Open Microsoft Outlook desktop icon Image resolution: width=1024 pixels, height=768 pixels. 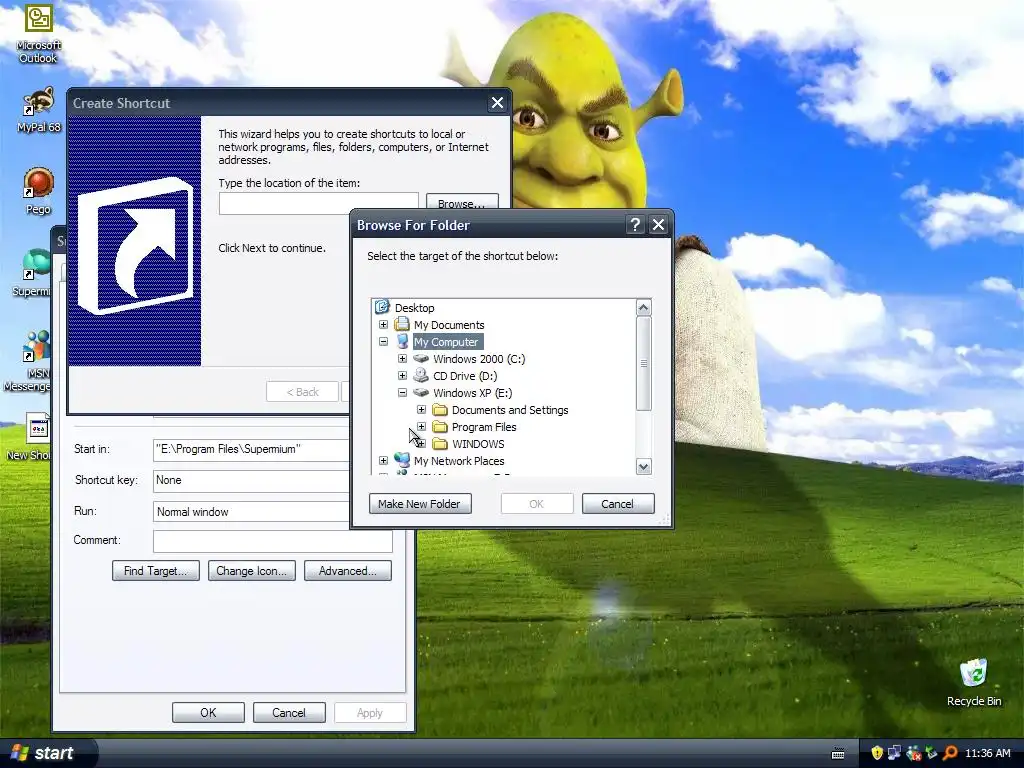(38, 34)
